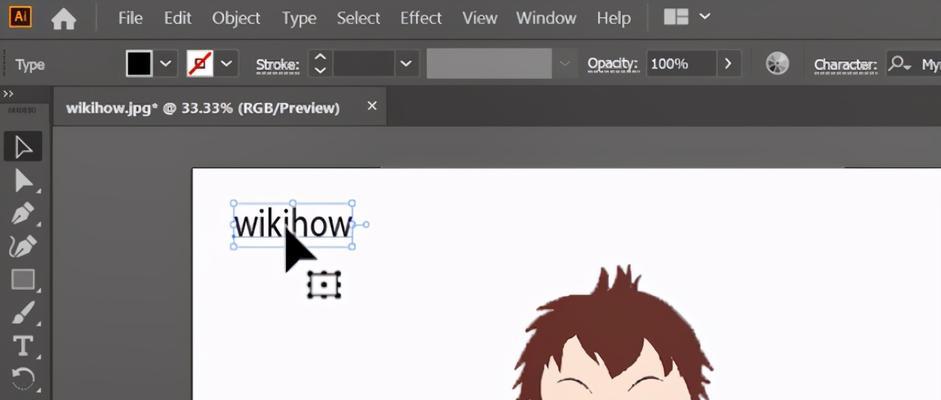Open the Window menu
The image size is (941, 400).
[x=546, y=19]
